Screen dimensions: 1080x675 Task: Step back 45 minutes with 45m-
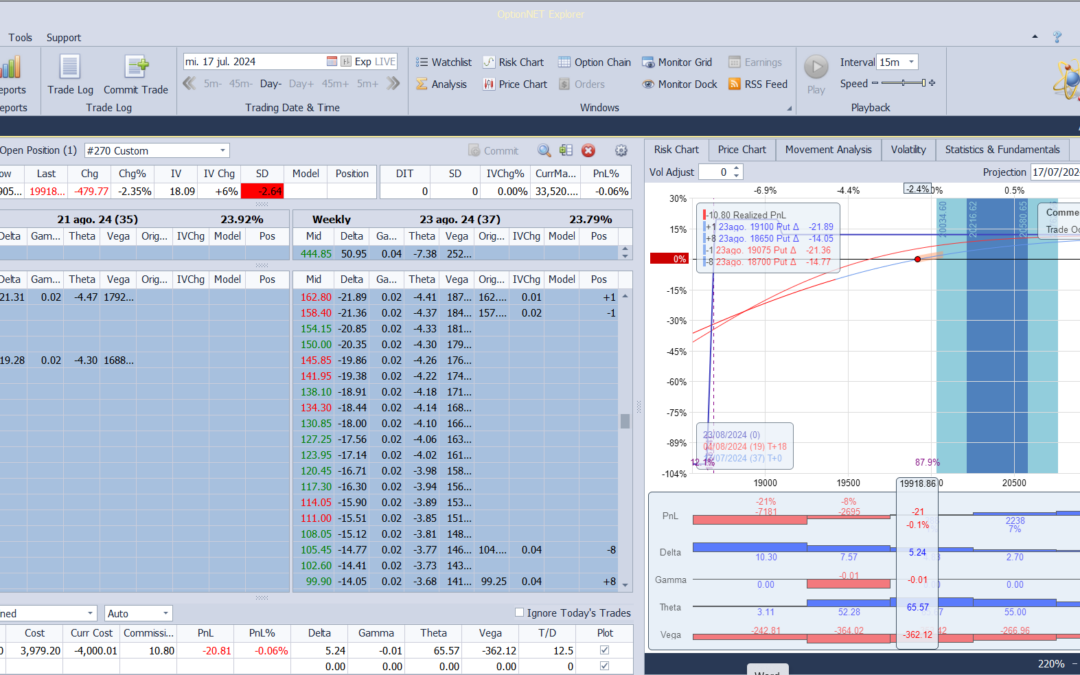click(x=240, y=84)
